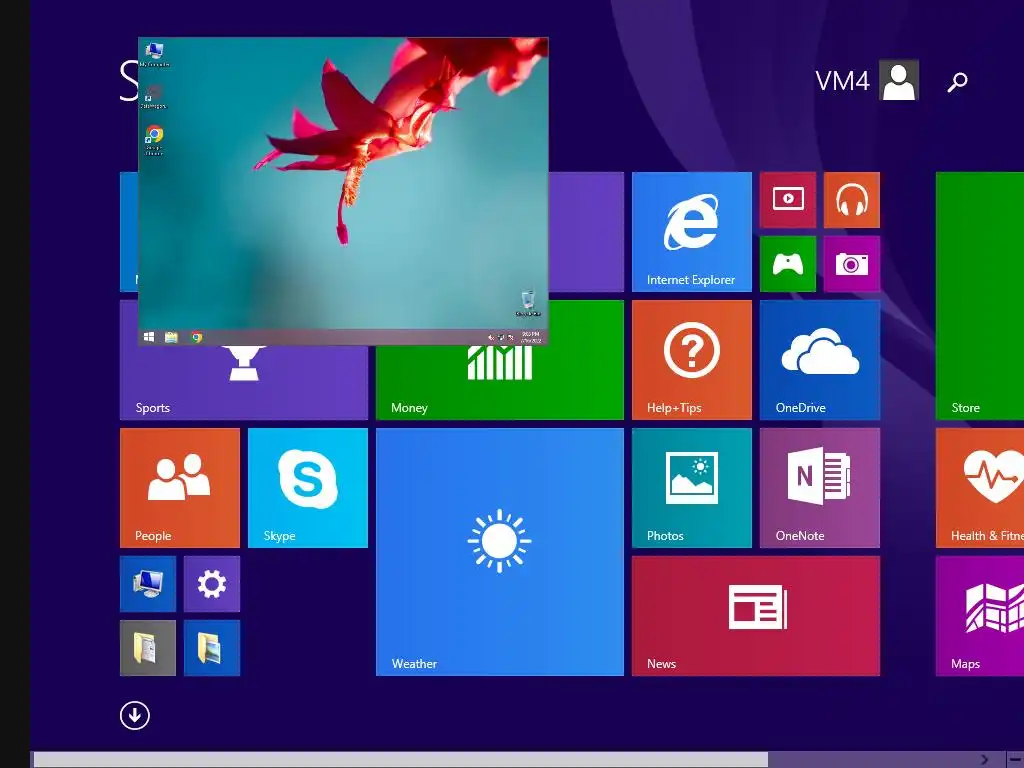The height and width of the screenshot is (768, 1024).
Task: Click File Explorer in preview taskbar
Action: coord(171,337)
